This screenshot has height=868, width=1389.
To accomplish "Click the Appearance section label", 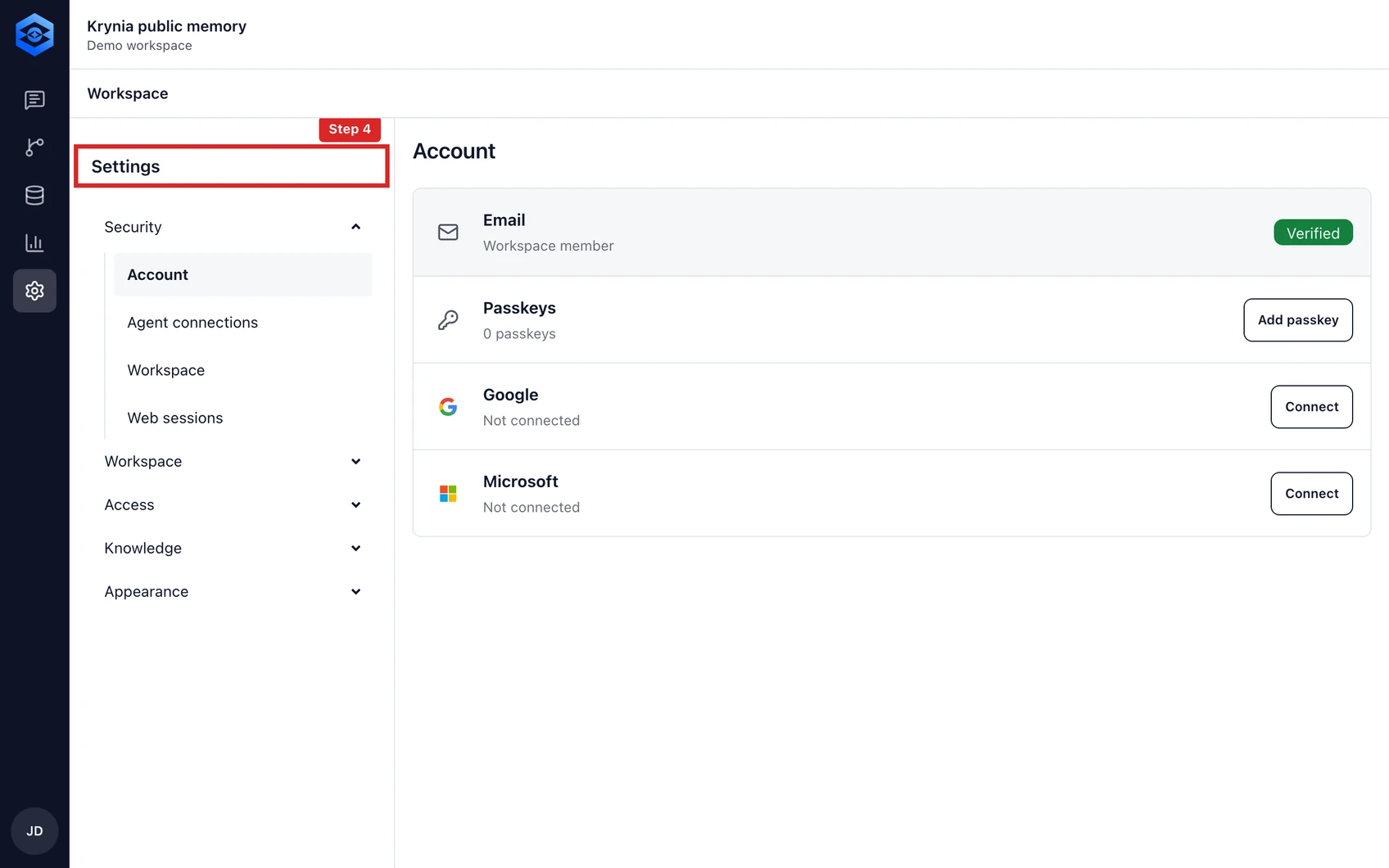I will click(147, 592).
